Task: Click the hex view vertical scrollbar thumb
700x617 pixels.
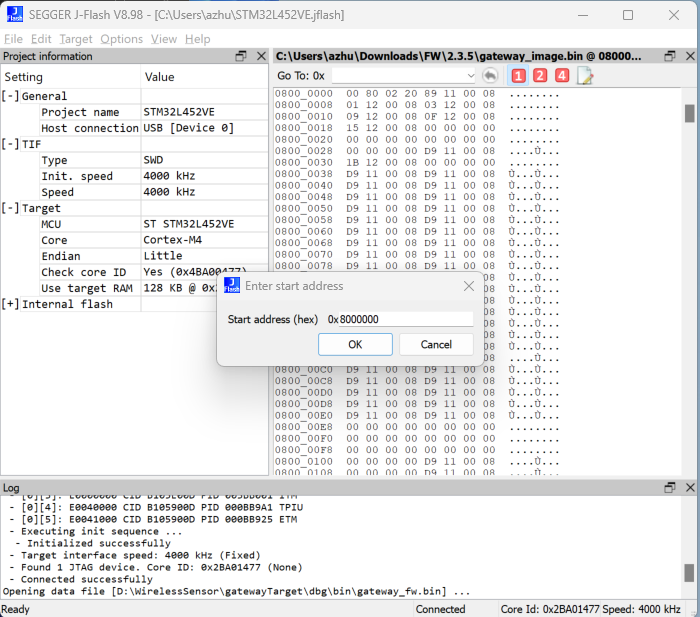Action: click(x=689, y=113)
